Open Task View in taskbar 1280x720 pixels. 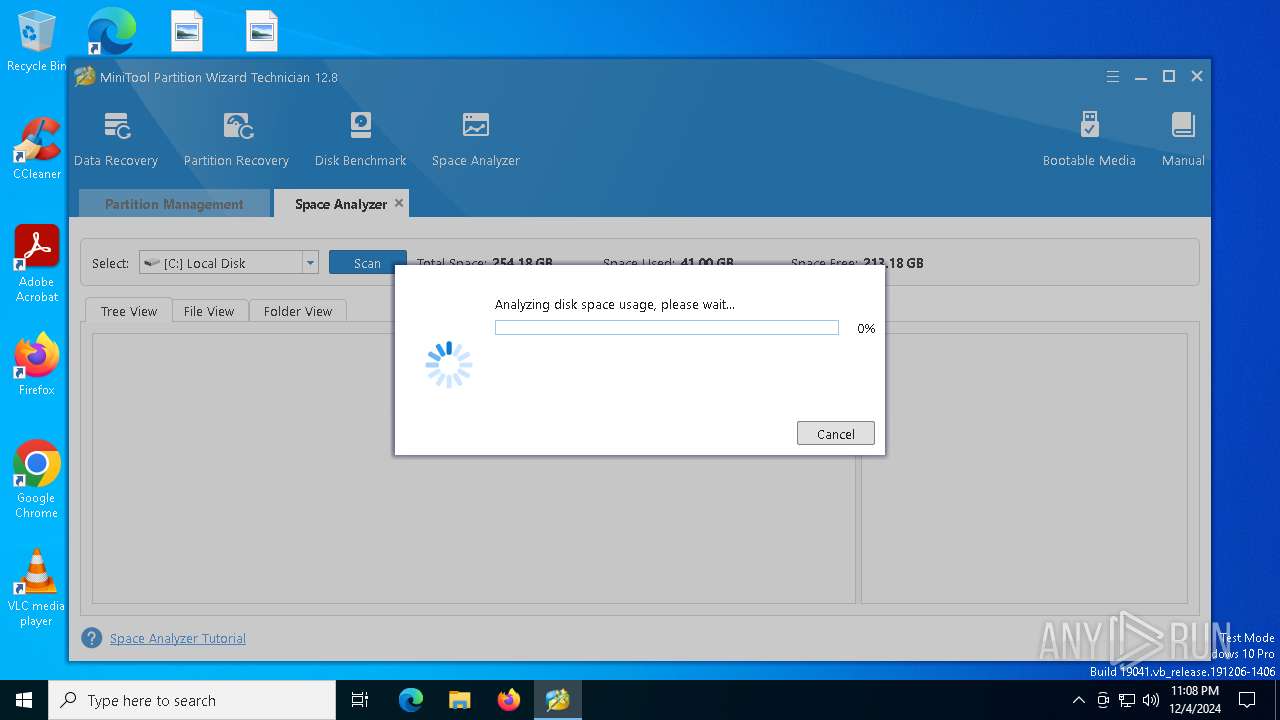[x=360, y=700]
